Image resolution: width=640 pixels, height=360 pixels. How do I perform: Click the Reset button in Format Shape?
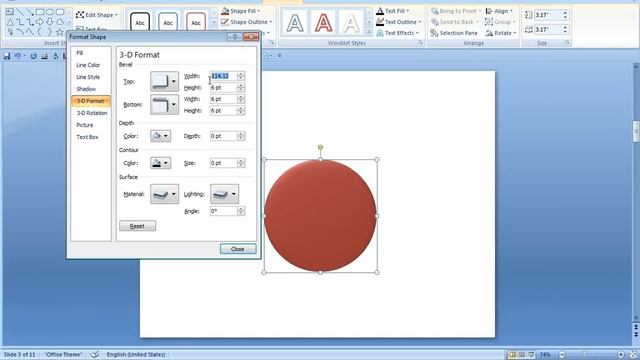pyautogui.click(x=137, y=226)
